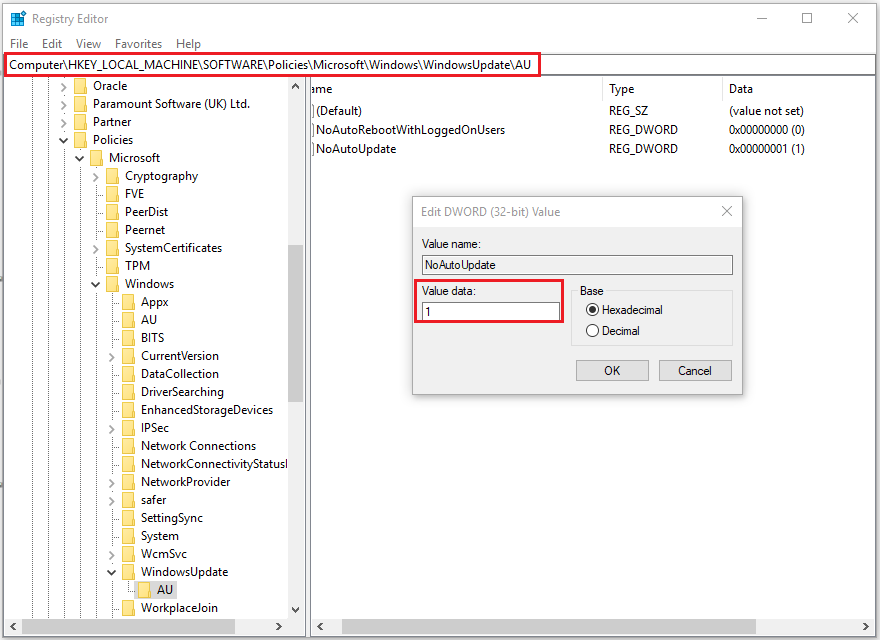Screen dimensions: 880x640
Task: Click the BITS folder icon
Action: click(129, 338)
